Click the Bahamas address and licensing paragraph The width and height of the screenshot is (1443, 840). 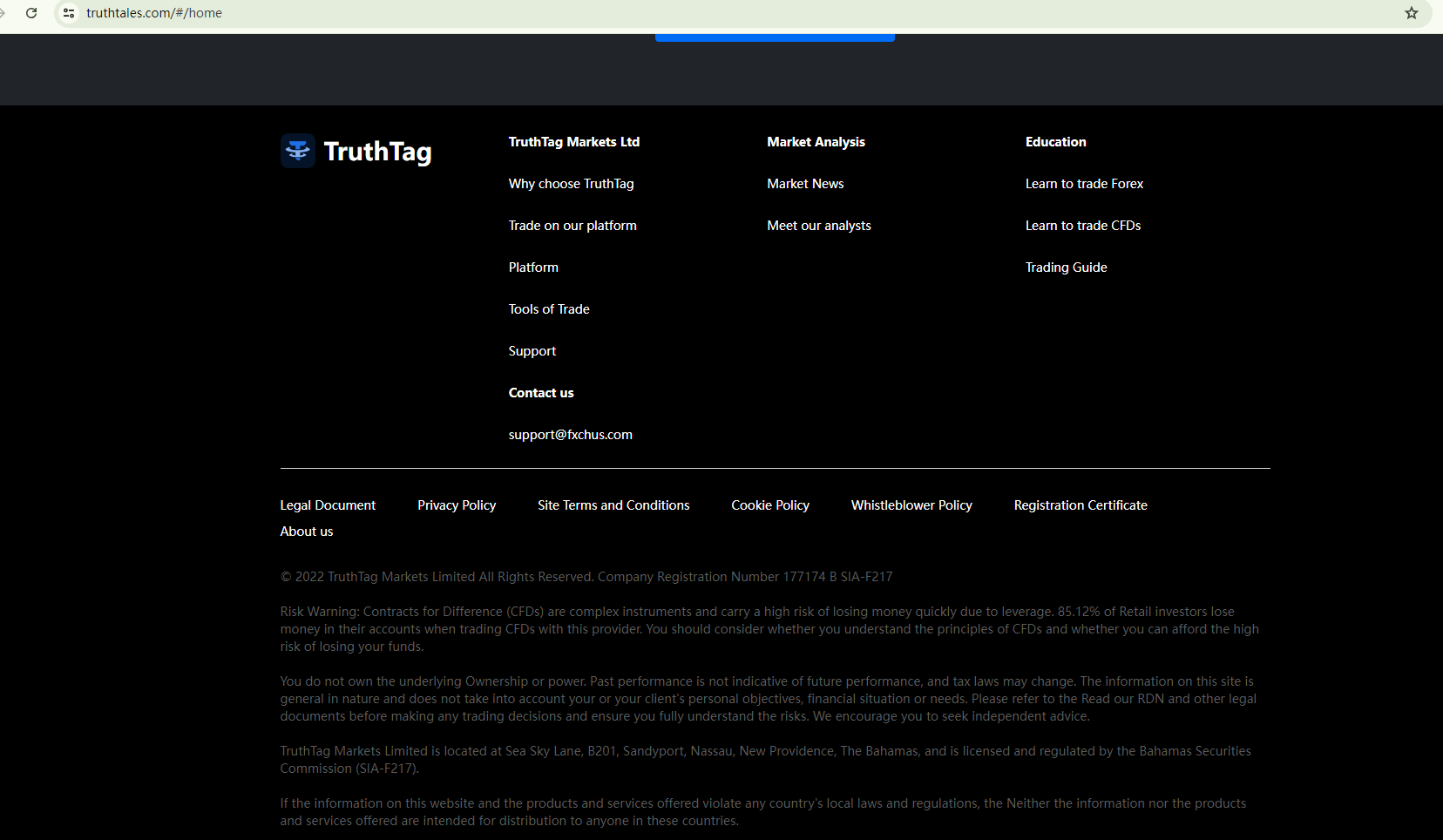(x=766, y=760)
